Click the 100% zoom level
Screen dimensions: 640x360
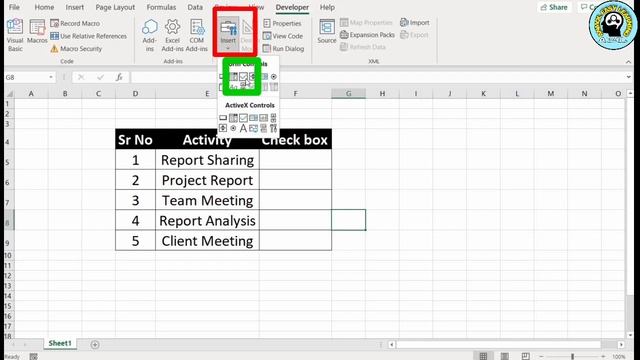pyautogui.click(x=619, y=357)
